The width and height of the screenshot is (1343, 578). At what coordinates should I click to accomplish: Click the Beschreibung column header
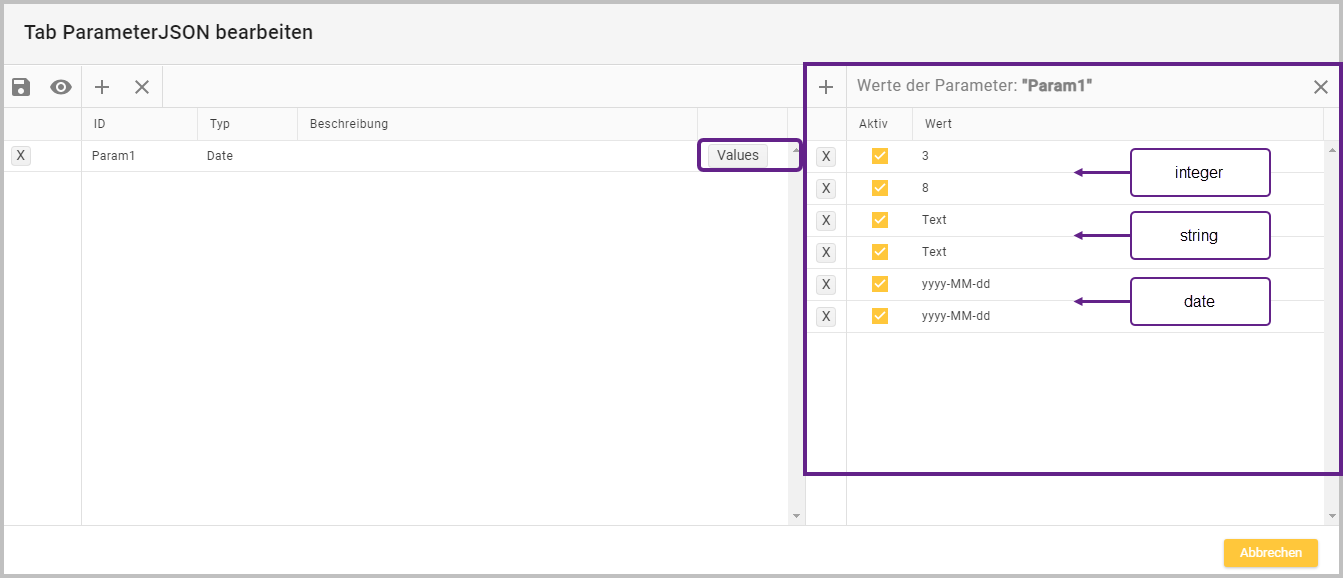coord(348,124)
